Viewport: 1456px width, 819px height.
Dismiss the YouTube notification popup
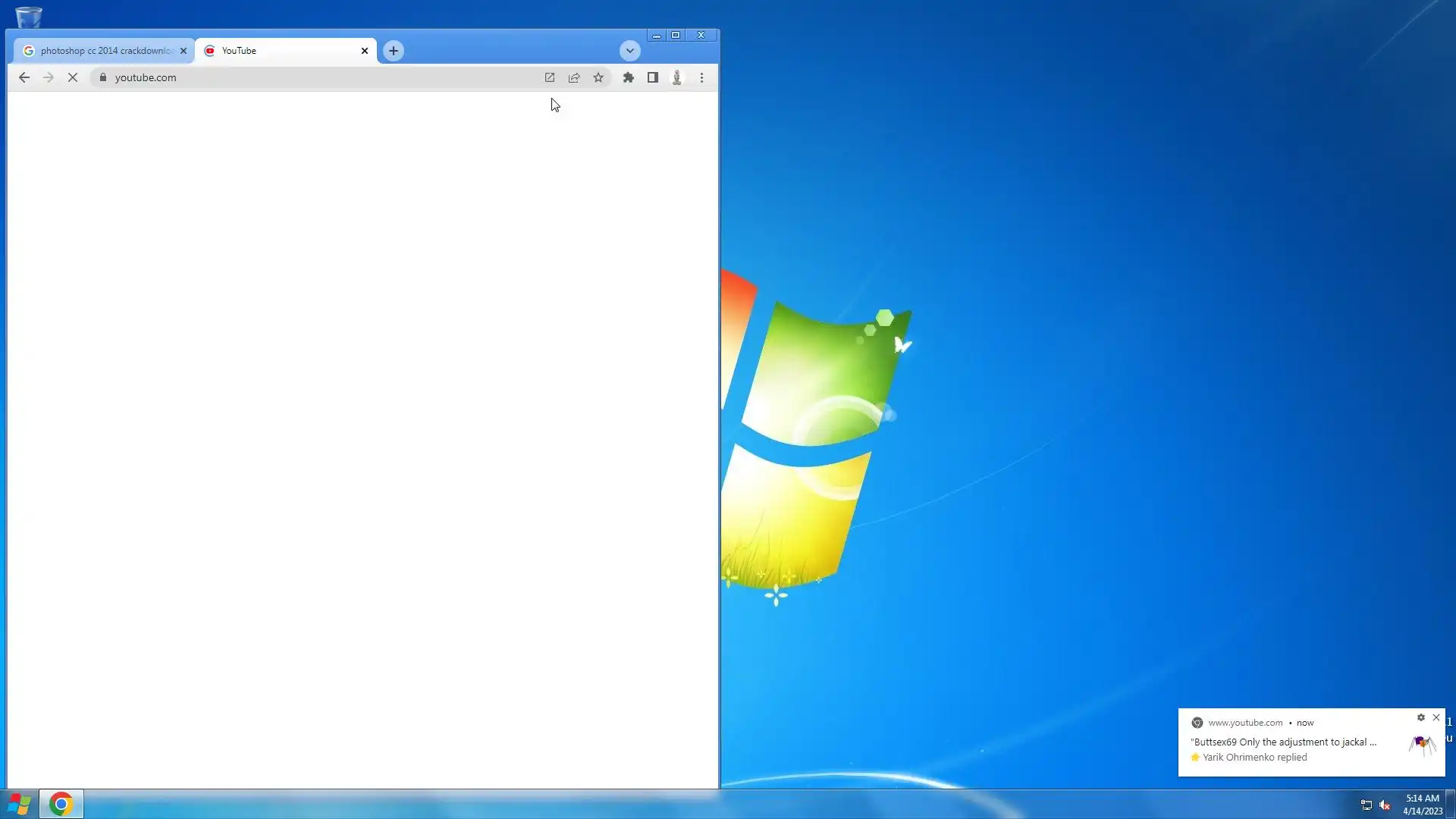pyautogui.click(x=1436, y=717)
